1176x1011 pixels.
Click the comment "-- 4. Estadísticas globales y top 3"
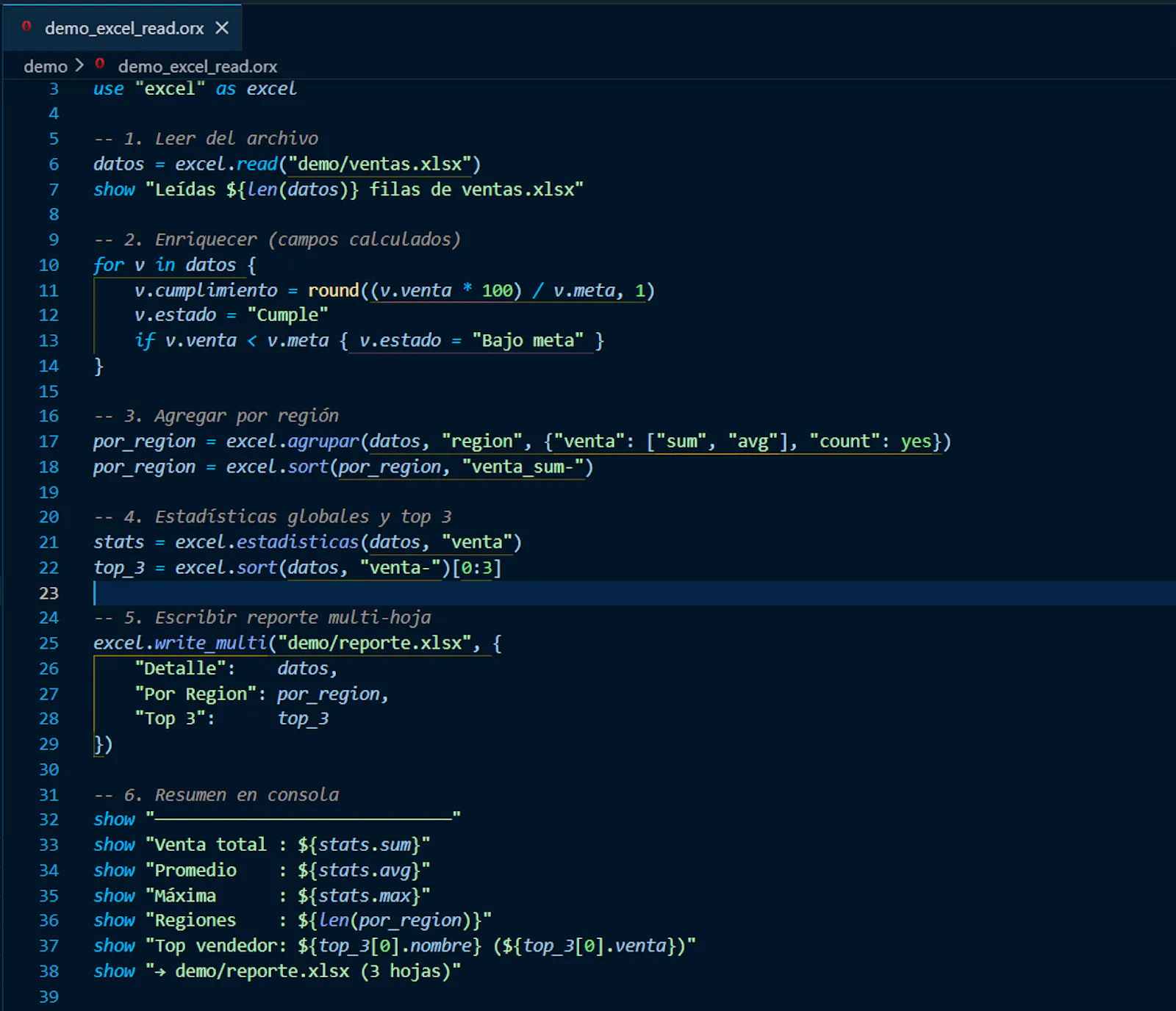point(273,517)
